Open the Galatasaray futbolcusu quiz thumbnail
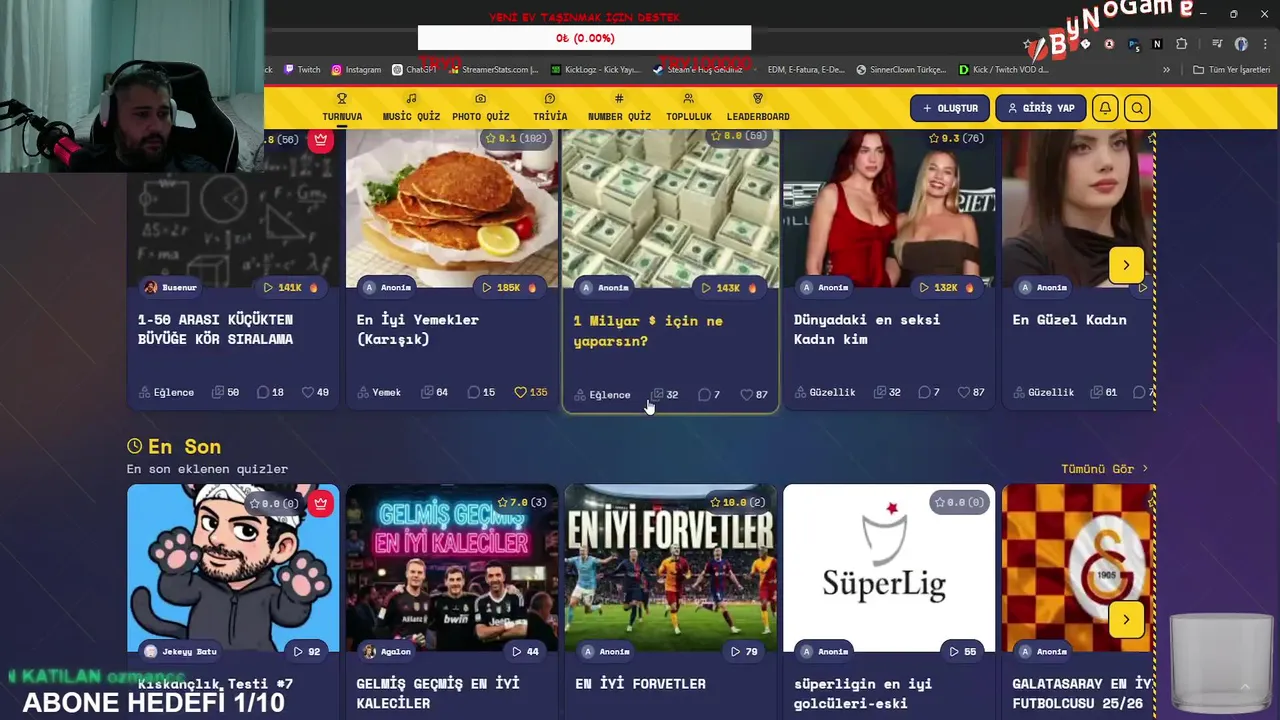Screen dimensions: 1280x720 point(1078,568)
